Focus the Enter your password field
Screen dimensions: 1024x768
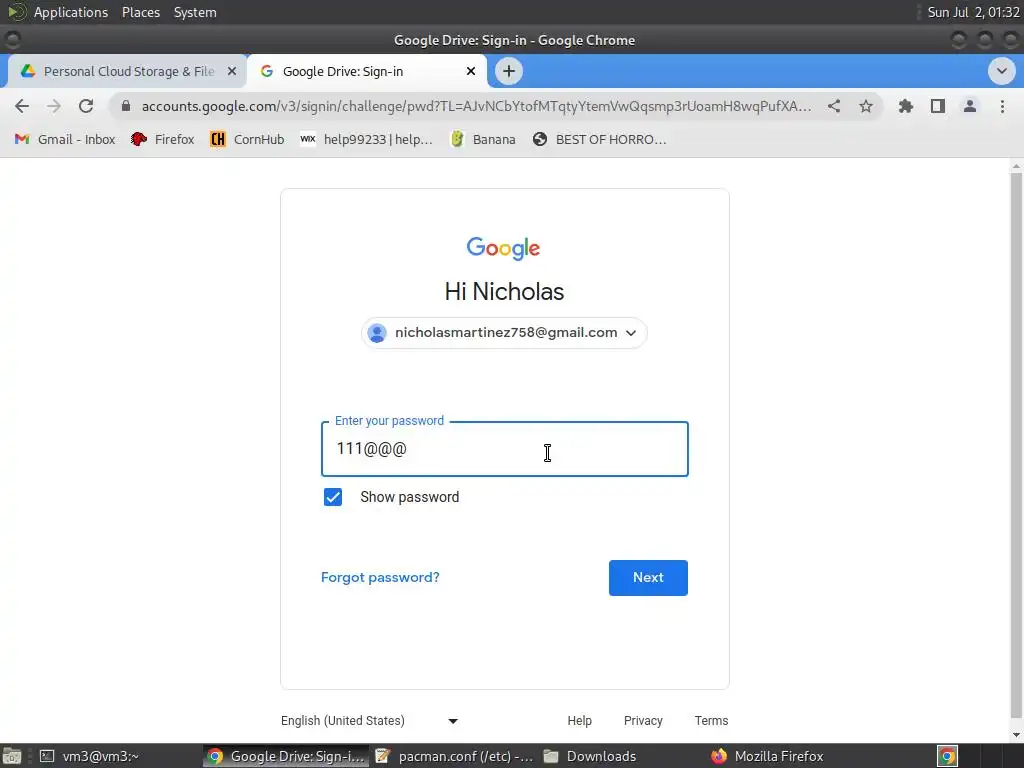[x=504, y=449]
